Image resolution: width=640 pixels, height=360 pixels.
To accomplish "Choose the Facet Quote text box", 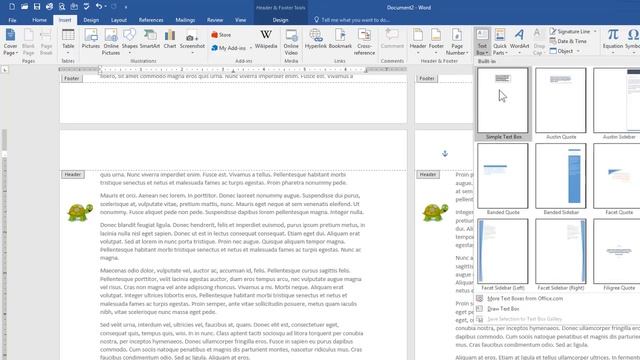I will [x=617, y=179].
